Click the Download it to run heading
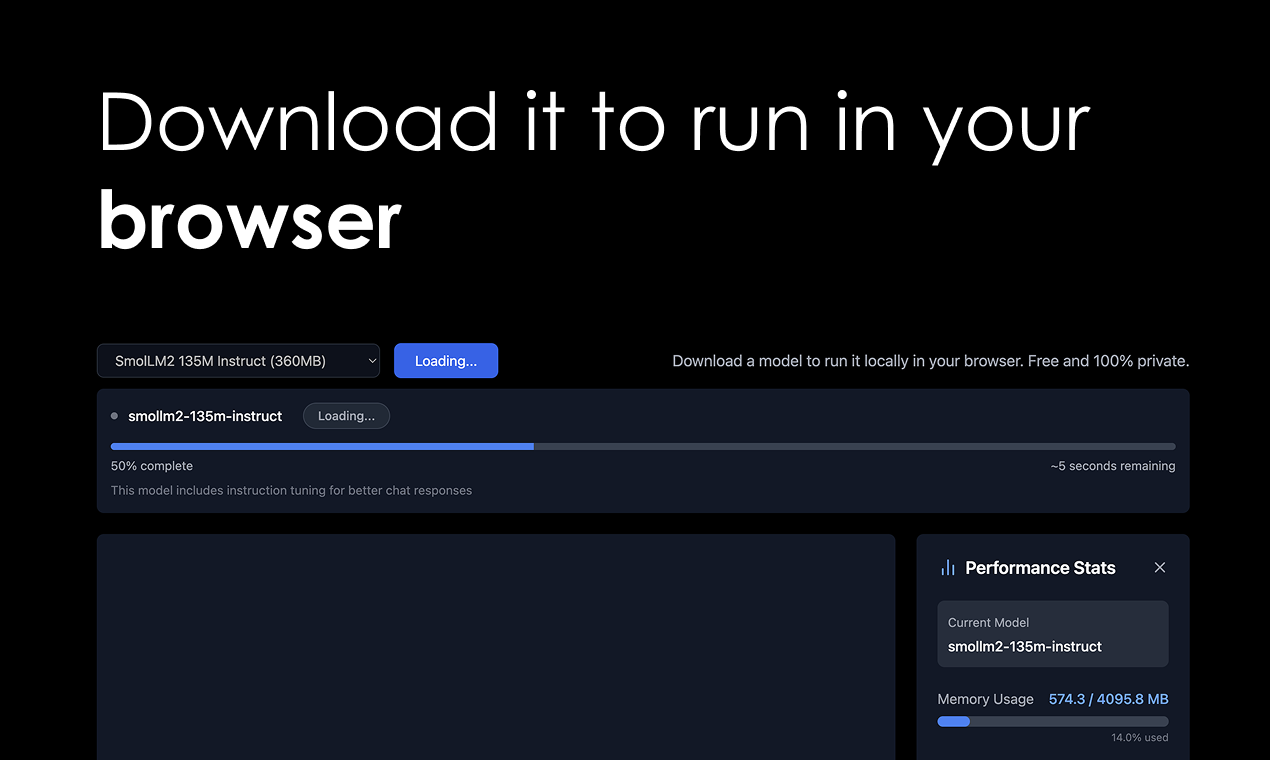 tap(594, 170)
